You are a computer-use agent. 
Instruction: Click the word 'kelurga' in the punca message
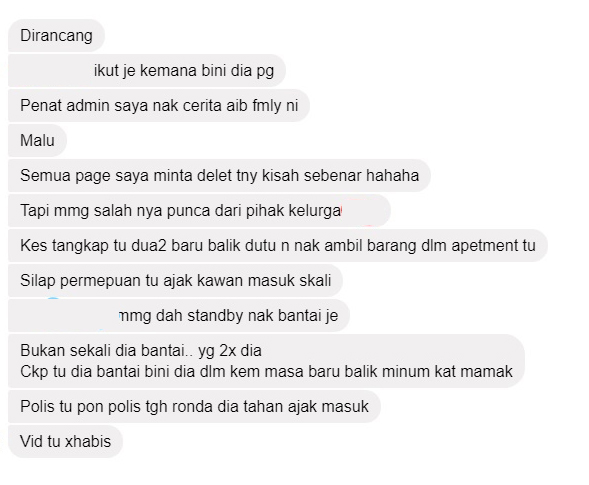tap(314, 211)
